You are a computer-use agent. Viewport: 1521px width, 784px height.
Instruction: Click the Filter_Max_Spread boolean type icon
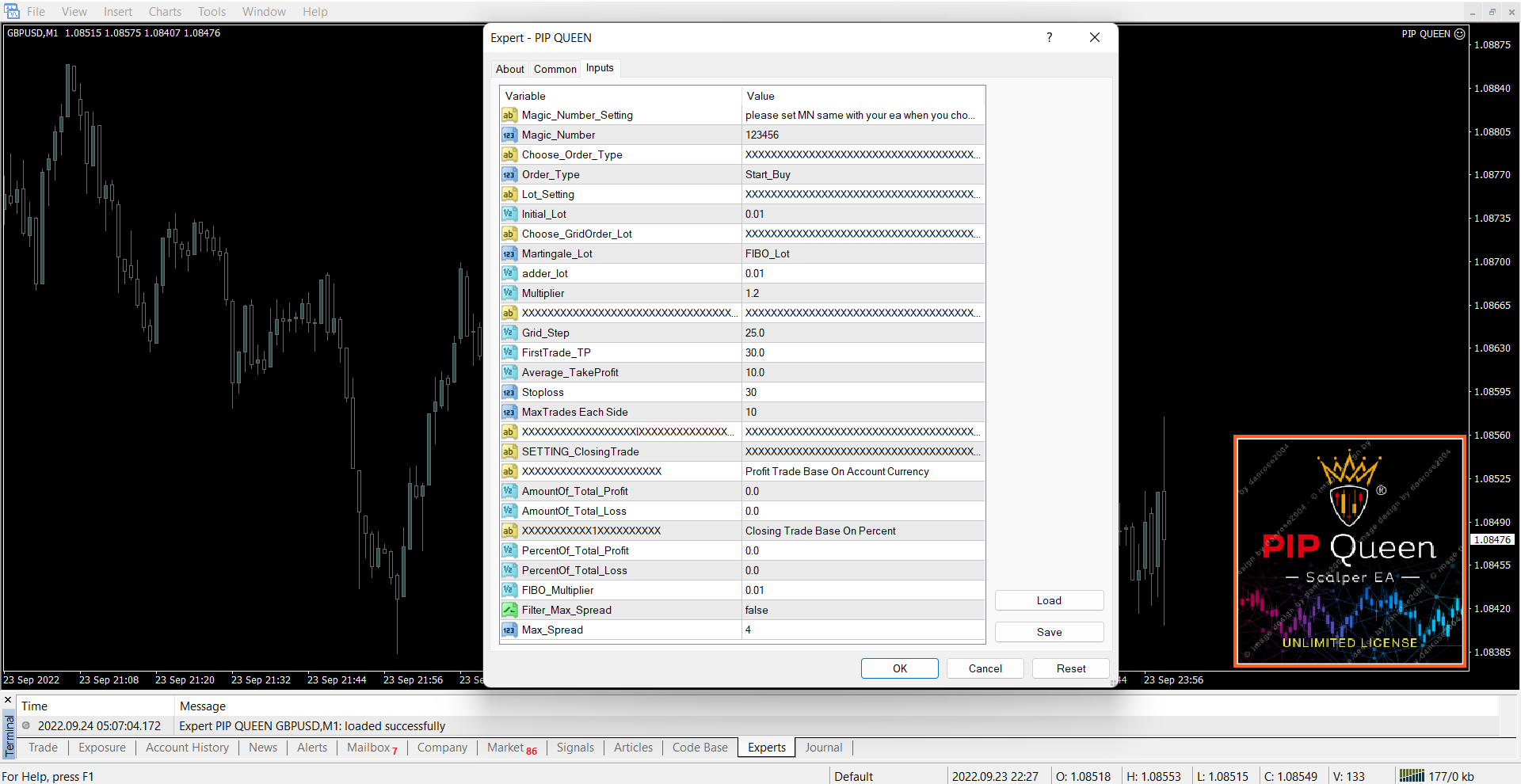pyautogui.click(x=509, y=611)
